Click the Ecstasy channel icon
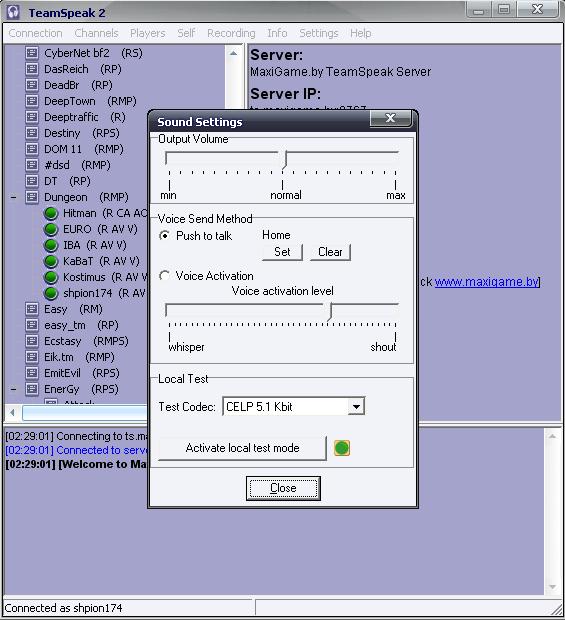 tap(32, 341)
